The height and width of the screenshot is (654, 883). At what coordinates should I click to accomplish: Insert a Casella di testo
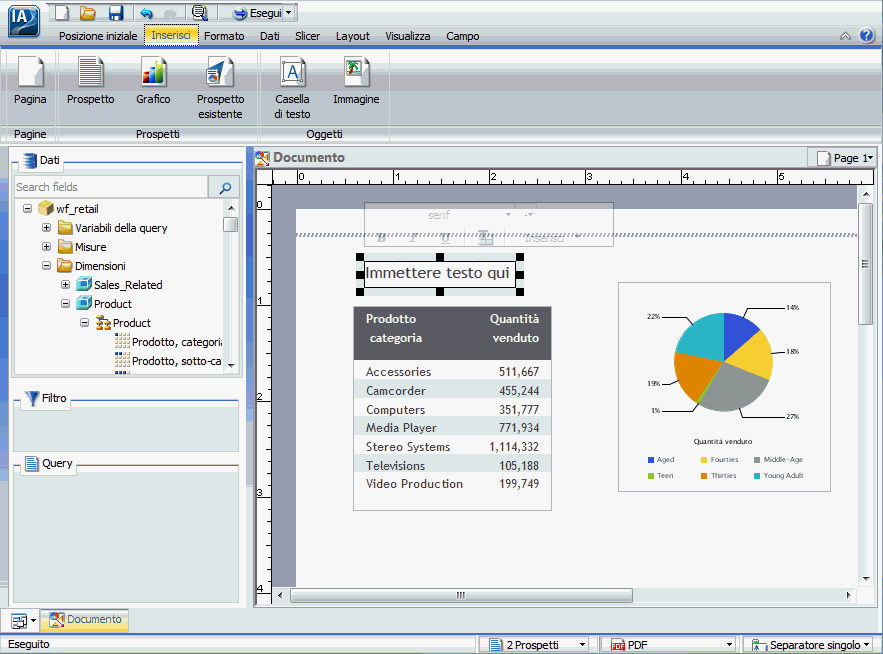point(292,87)
